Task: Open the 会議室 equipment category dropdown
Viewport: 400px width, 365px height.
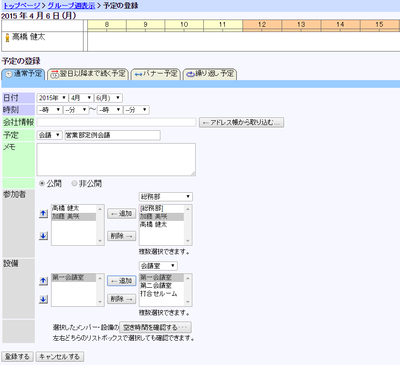Action: point(158,266)
